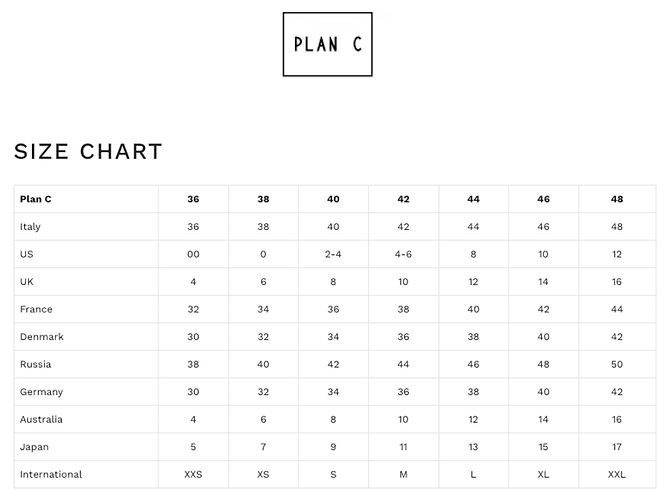Select column header size 42
The height and width of the screenshot is (500, 670).
(403, 199)
